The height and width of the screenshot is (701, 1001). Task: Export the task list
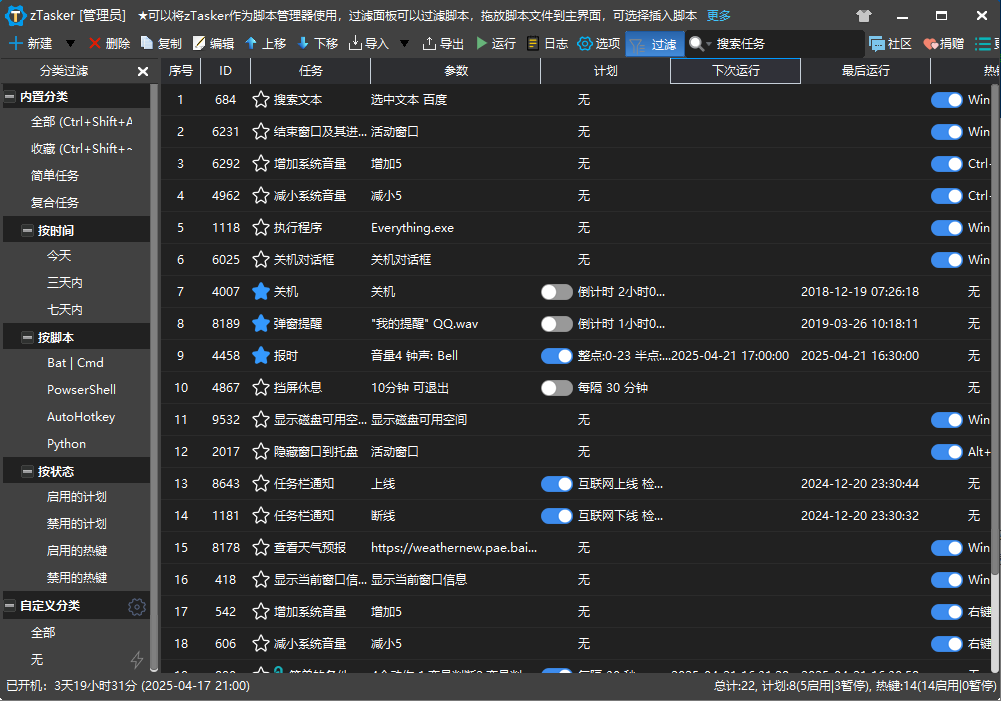coord(448,44)
